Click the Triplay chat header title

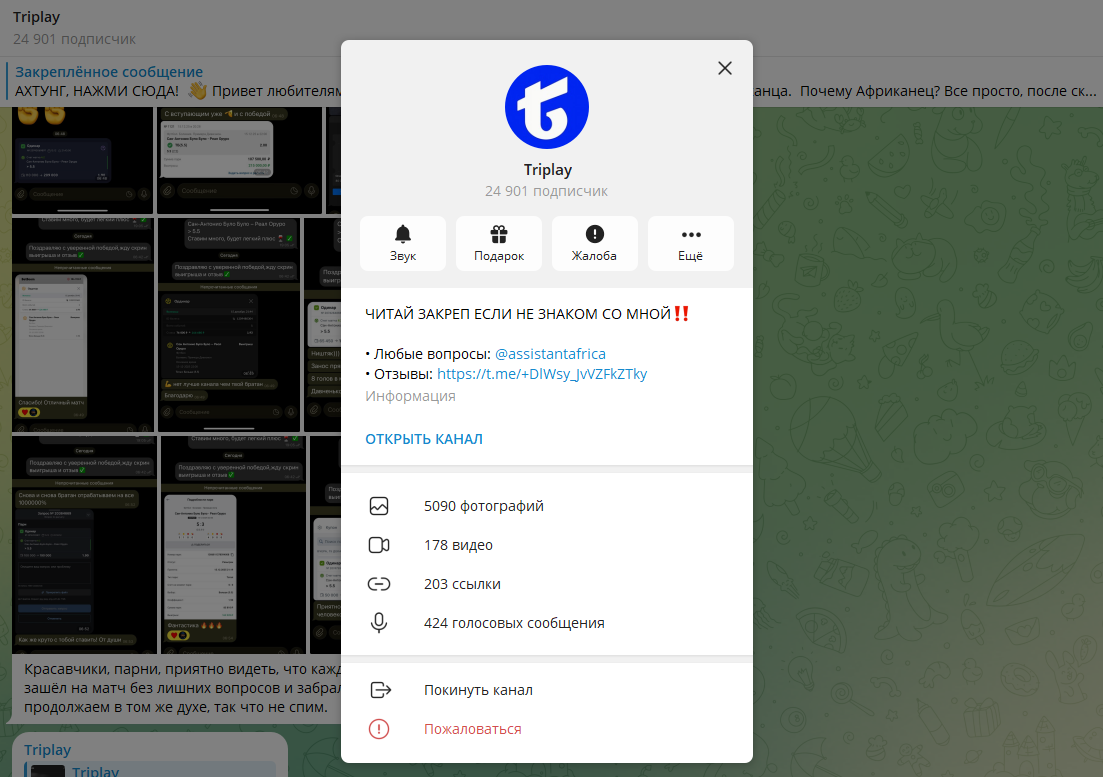pyautogui.click(x=37, y=17)
